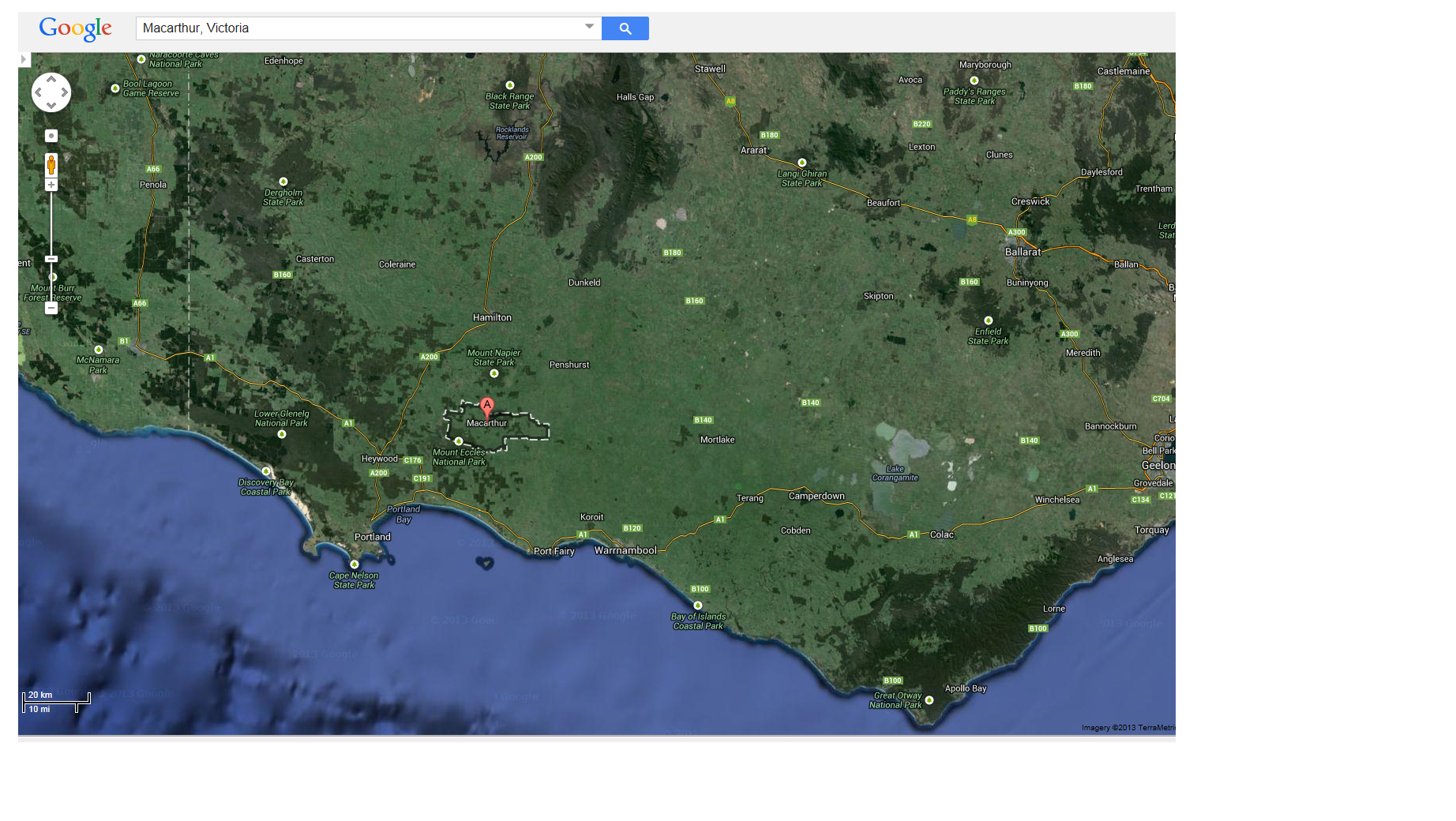Click the Mount Napier State Park icon
The width and height of the screenshot is (1456, 821).
pos(494,373)
